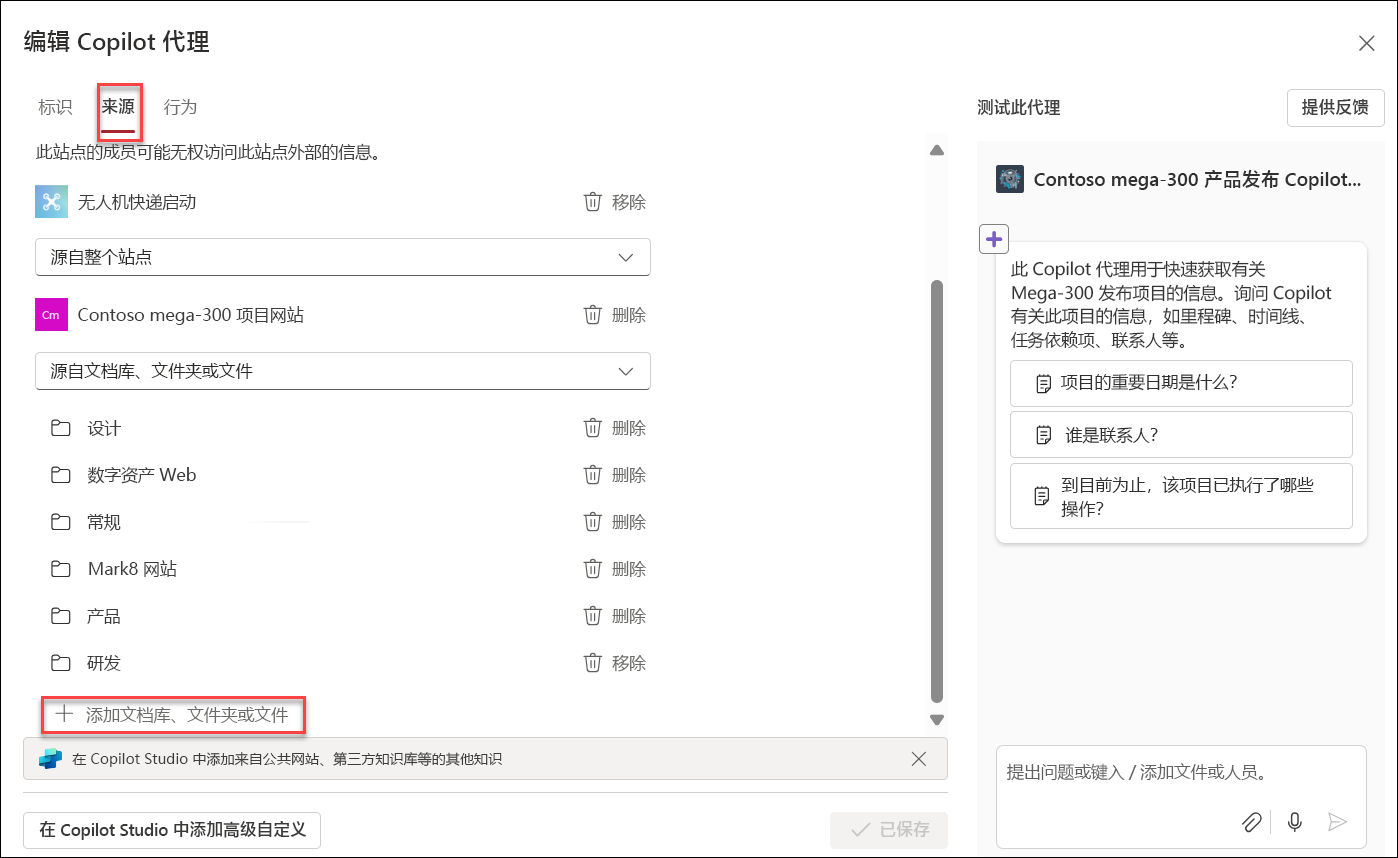Image resolution: width=1398 pixels, height=858 pixels.
Task: Click the Contoso mega-300 项目网站 site name
Action: tap(190, 315)
